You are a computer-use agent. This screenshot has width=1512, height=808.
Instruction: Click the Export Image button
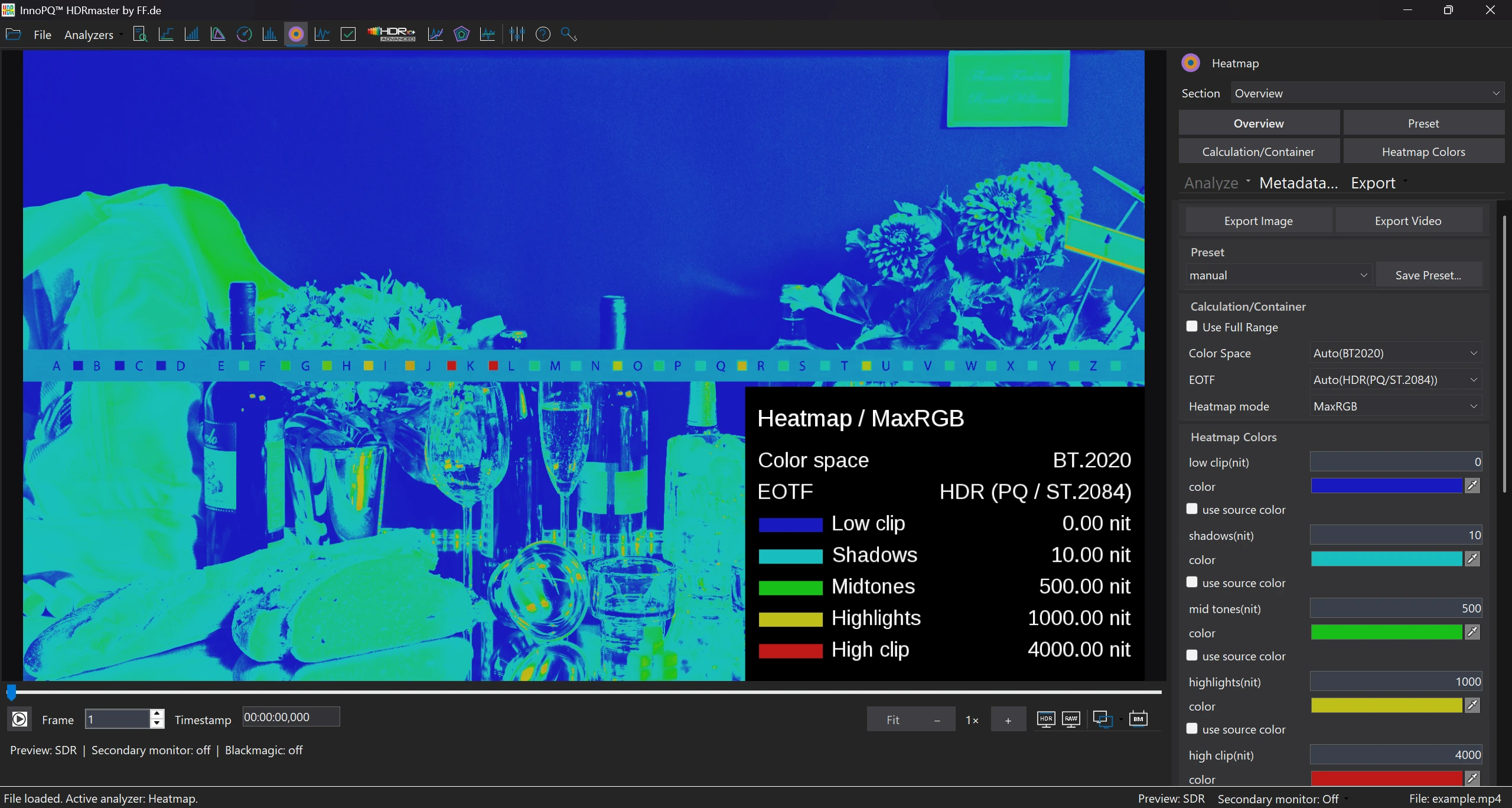(x=1259, y=221)
